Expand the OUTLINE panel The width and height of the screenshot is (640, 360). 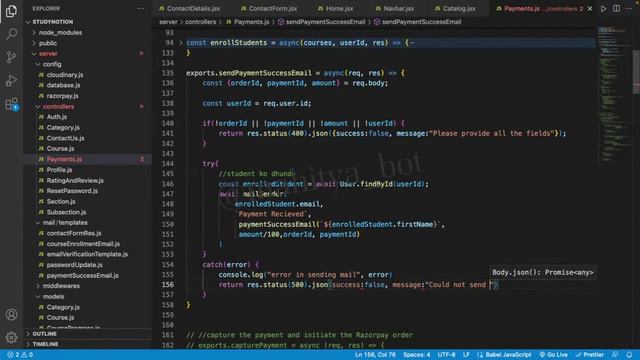88,334
